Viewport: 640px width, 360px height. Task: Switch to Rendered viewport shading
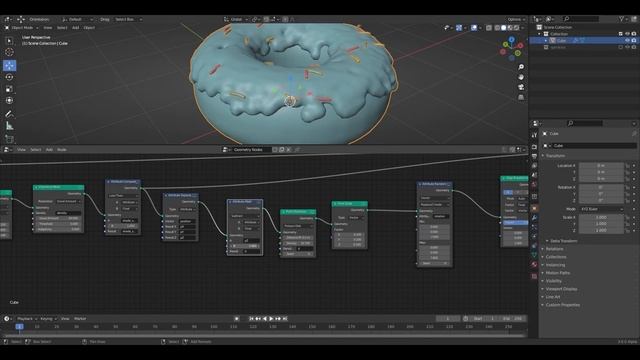click(517, 28)
